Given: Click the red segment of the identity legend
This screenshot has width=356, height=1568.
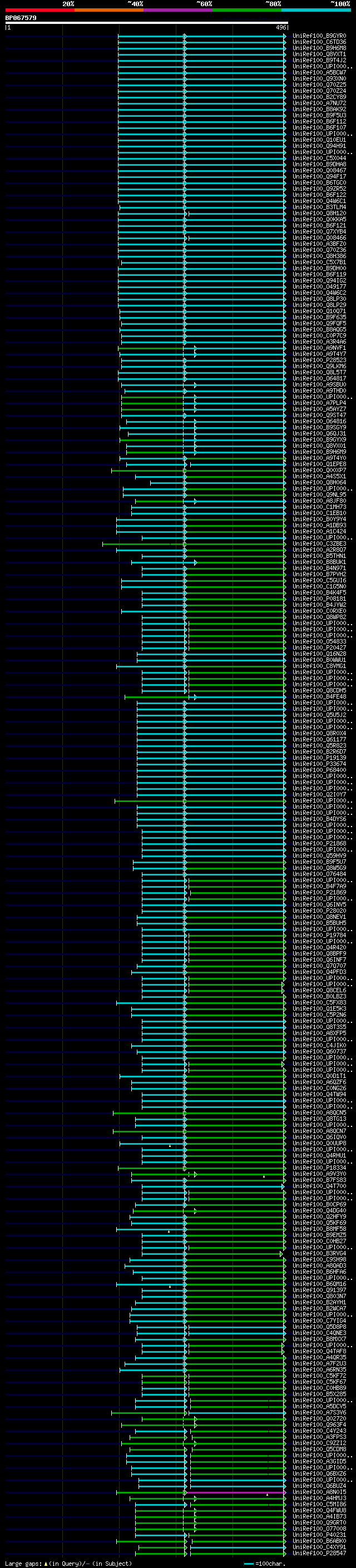Looking at the screenshot, I should pos(39,10).
